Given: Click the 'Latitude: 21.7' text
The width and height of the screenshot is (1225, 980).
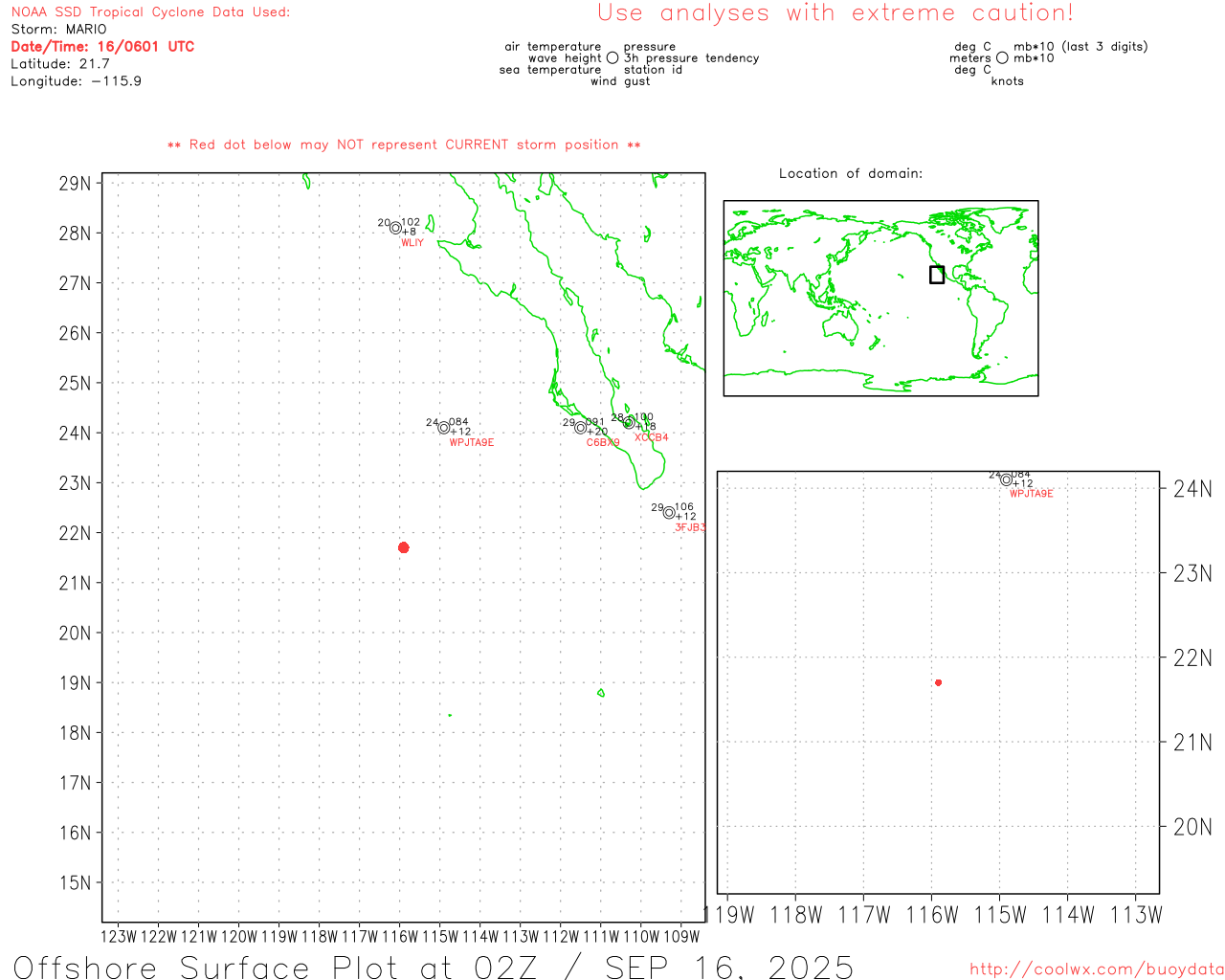Looking at the screenshot, I should pos(60,64).
